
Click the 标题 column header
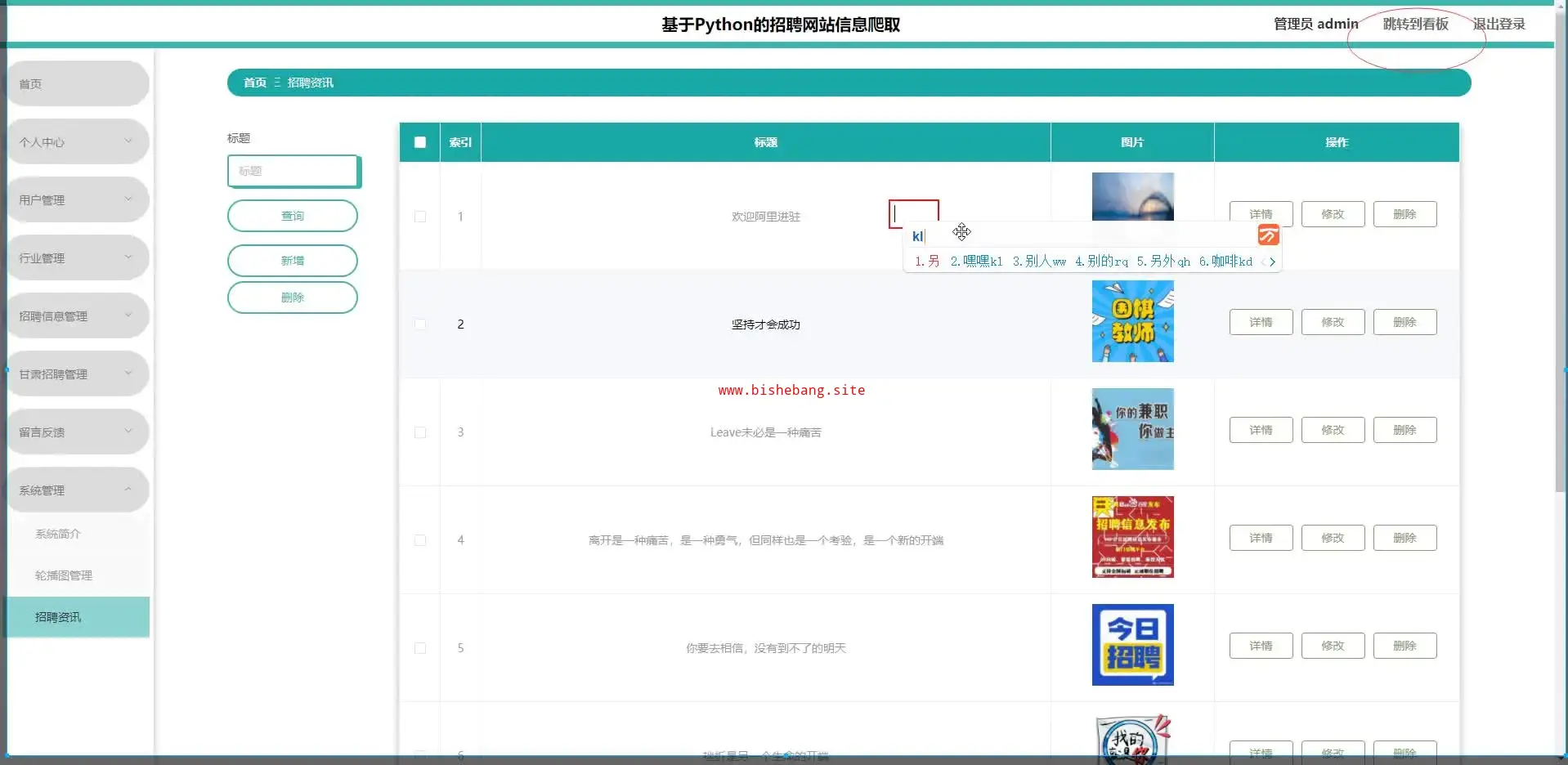(766, 142)
